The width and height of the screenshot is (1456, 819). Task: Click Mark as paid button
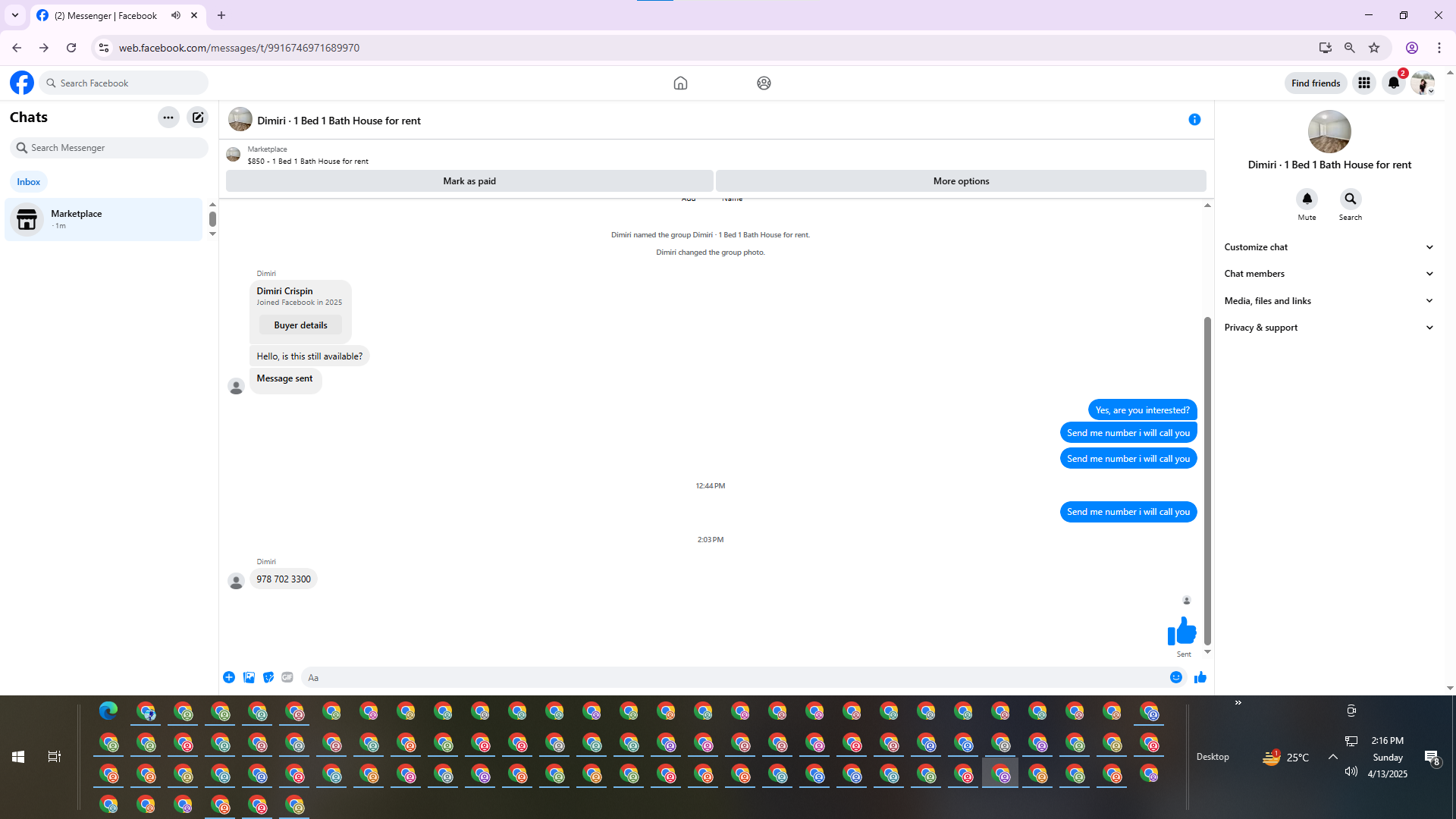tap(469, 181)
